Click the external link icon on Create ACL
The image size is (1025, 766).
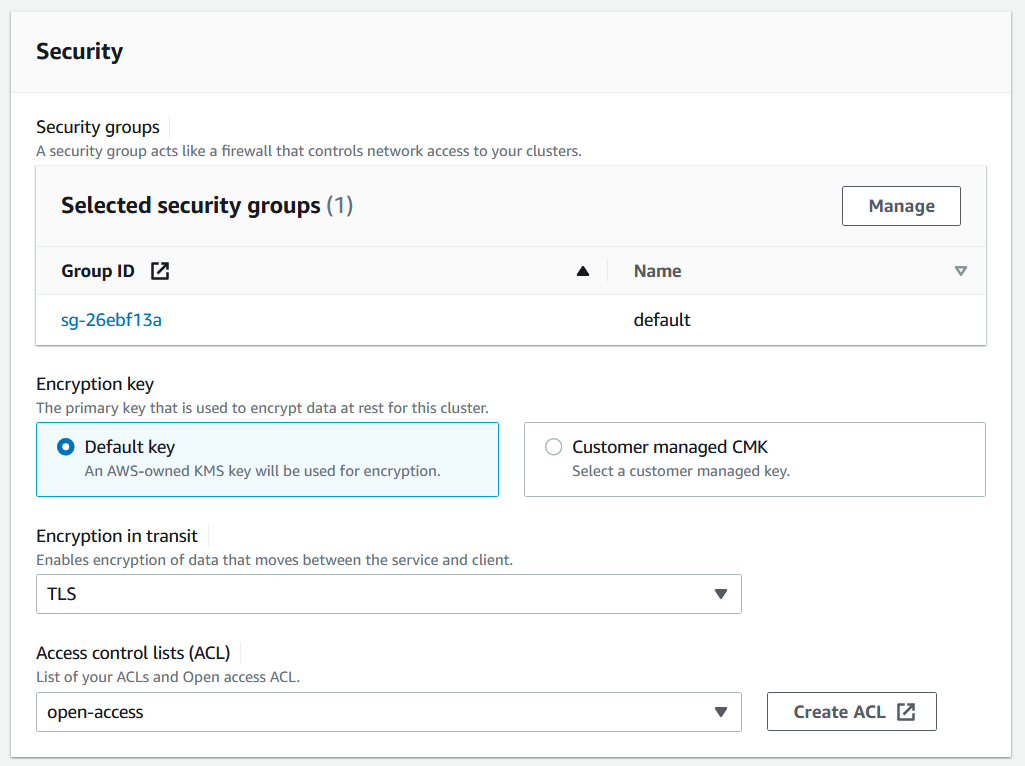tap(906, 712)
